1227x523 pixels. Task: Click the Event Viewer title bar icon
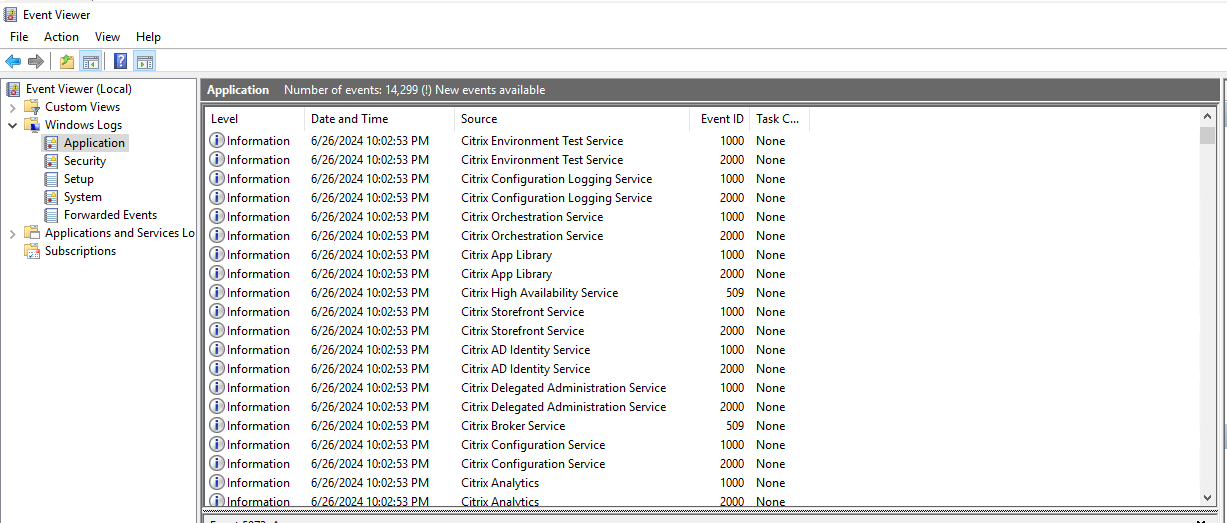(x=11, y=14)
